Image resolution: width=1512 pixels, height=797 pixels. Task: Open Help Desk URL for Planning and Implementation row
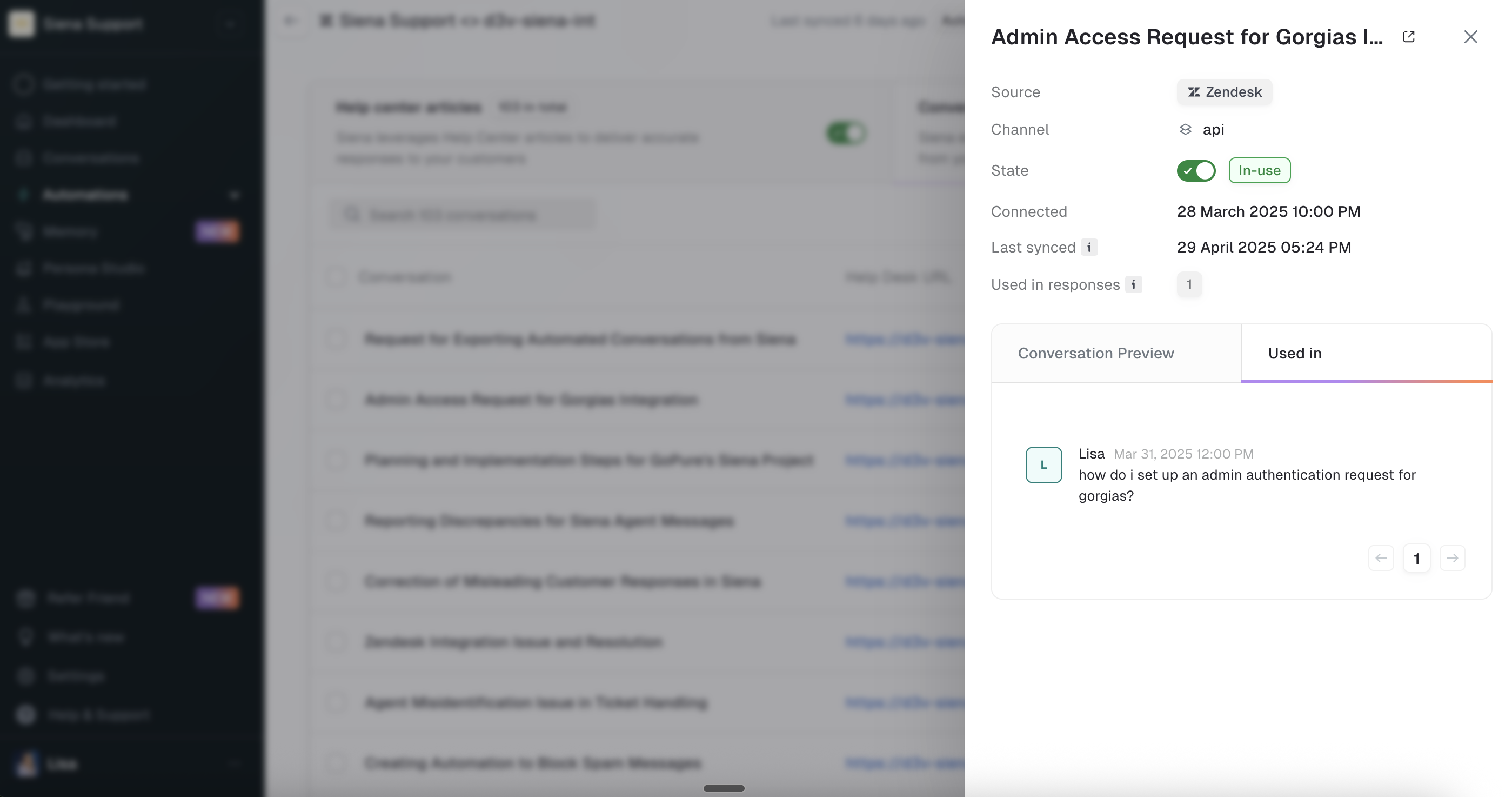coord(905,461)
